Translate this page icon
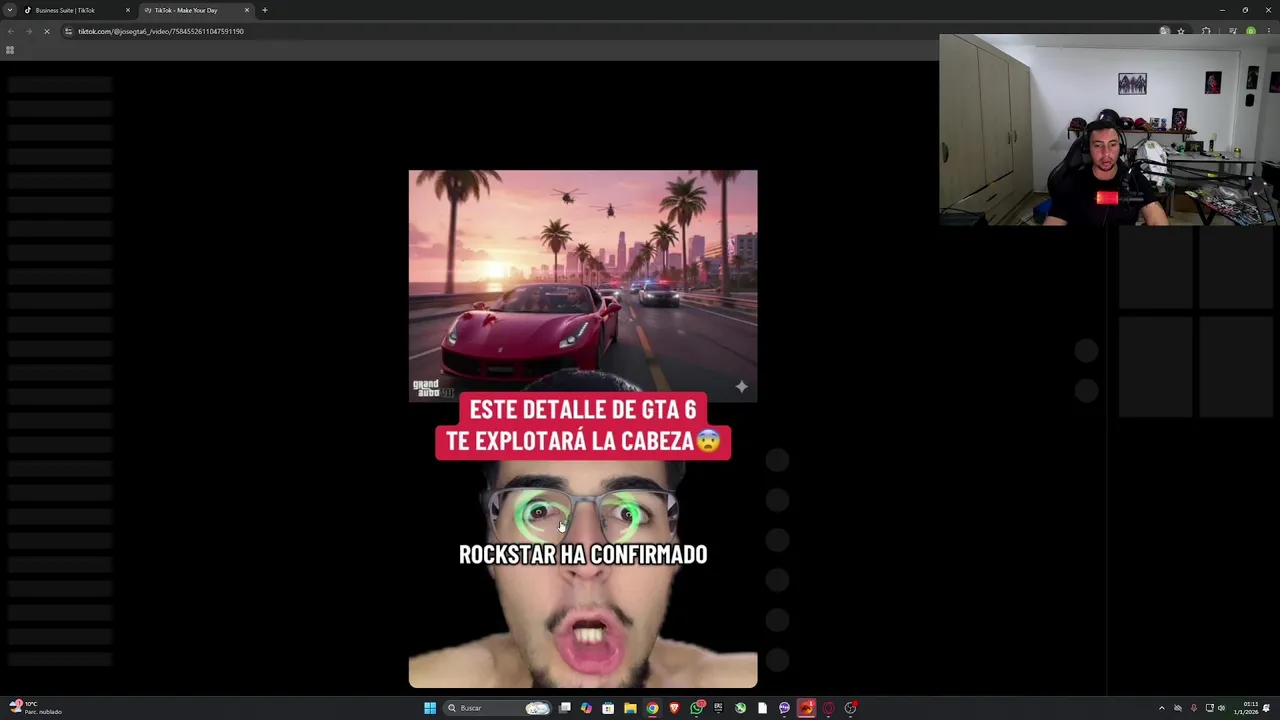The width and height of the screenshot is (1280, 720). click(x=1164, y=31)
